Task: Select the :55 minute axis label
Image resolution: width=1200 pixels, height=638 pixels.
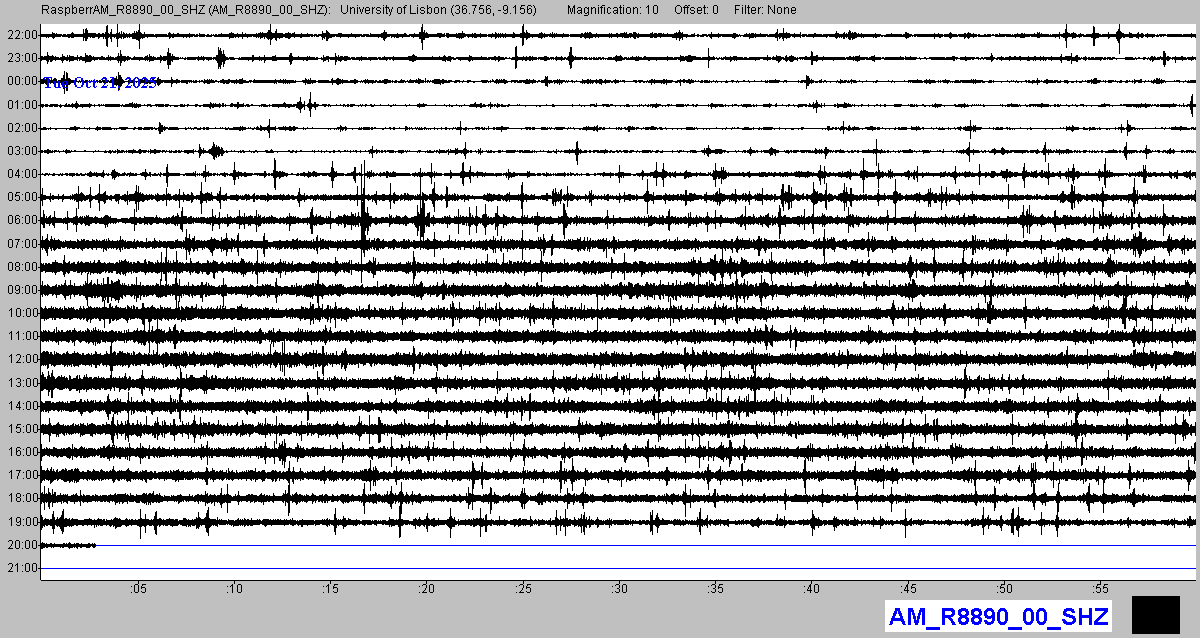Action: click(x=1101, y=588)
